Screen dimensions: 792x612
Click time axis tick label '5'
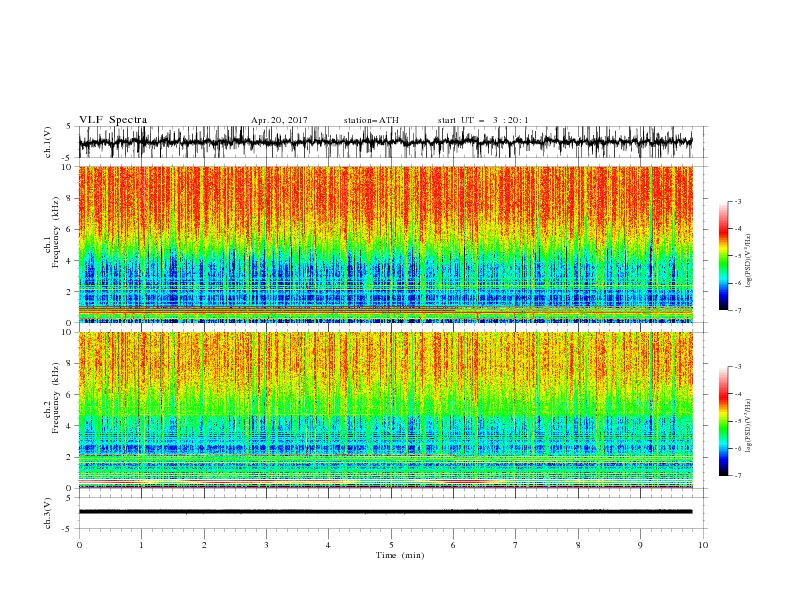[391, 545]
